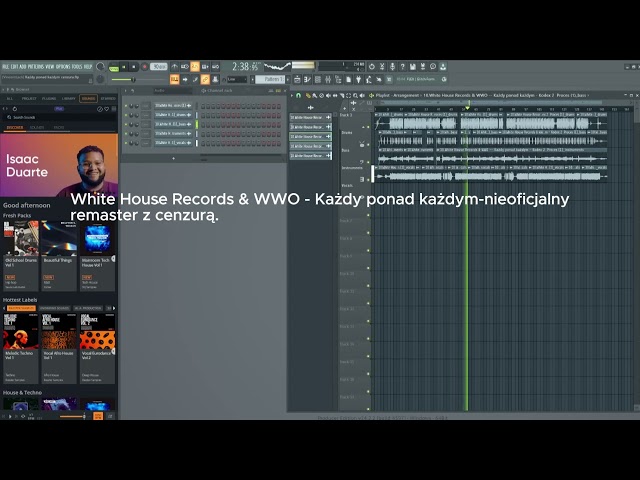
Task: Click the sample preview volume slider
Action: tap(73, 416)
